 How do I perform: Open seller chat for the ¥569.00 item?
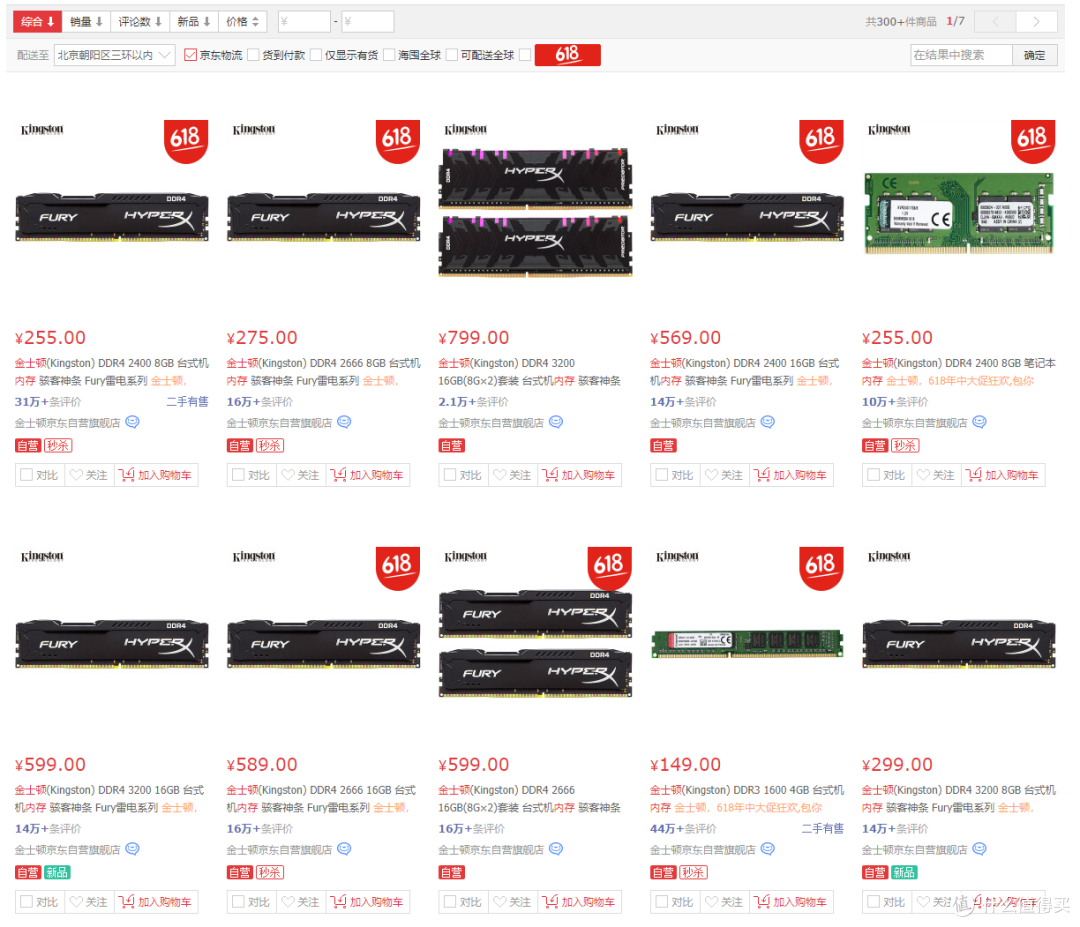pyautogui.click(x=768, y=422)
